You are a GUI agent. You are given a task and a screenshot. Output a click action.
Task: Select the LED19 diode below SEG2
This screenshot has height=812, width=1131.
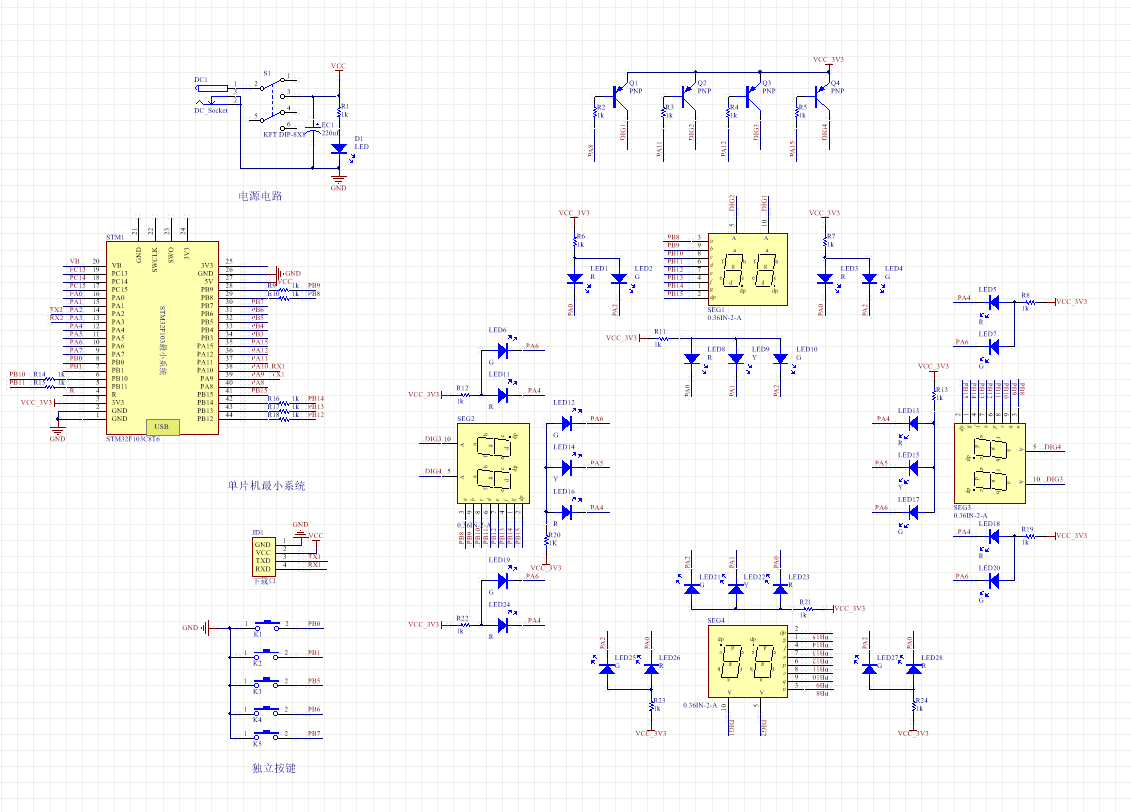click(503, 581)
